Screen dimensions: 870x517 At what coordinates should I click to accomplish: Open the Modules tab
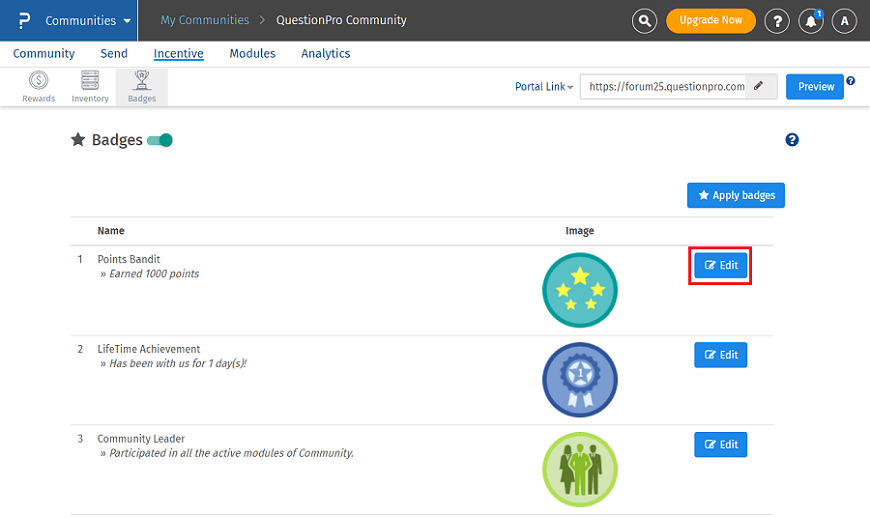coord(252,53)
